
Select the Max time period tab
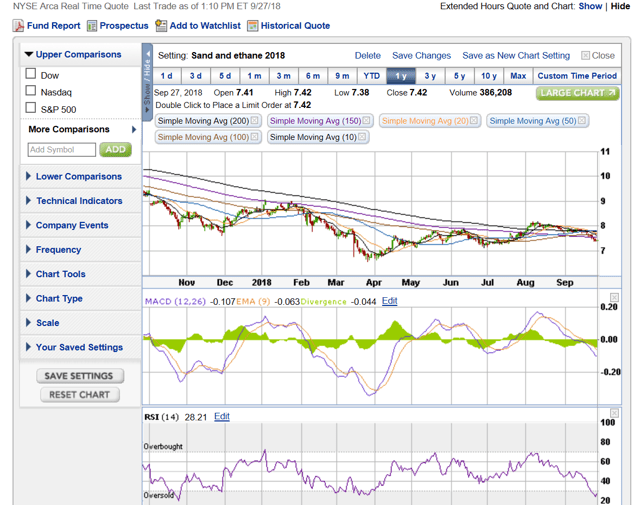click(x=518, y=76)
